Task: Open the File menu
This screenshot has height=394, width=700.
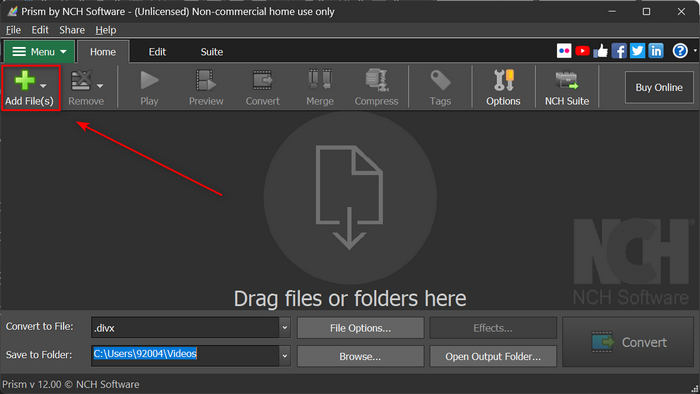Action: (x=13, y=30)
